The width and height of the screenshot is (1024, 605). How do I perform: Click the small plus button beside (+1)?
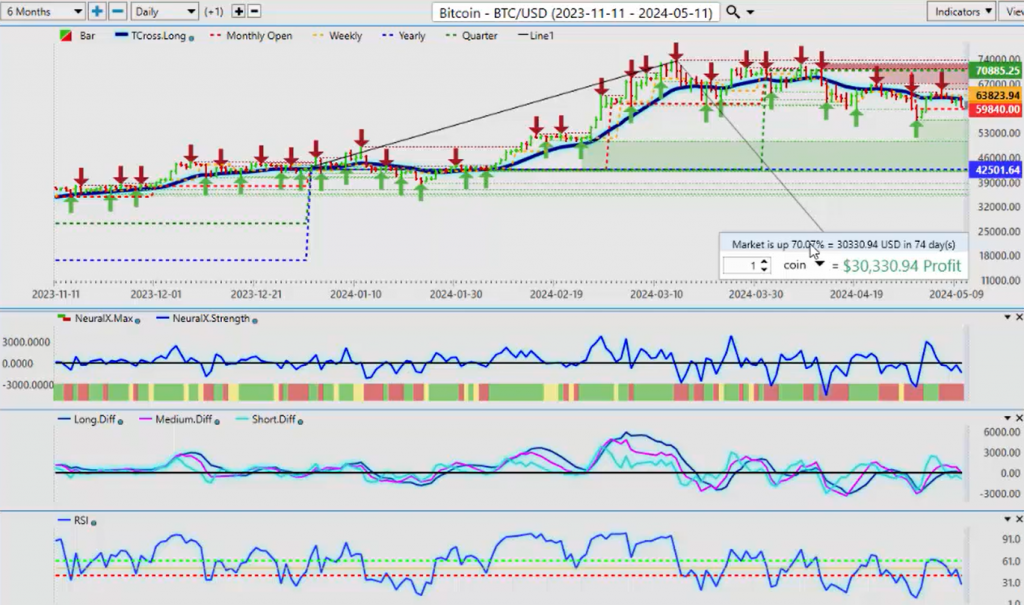click(238, 11)
